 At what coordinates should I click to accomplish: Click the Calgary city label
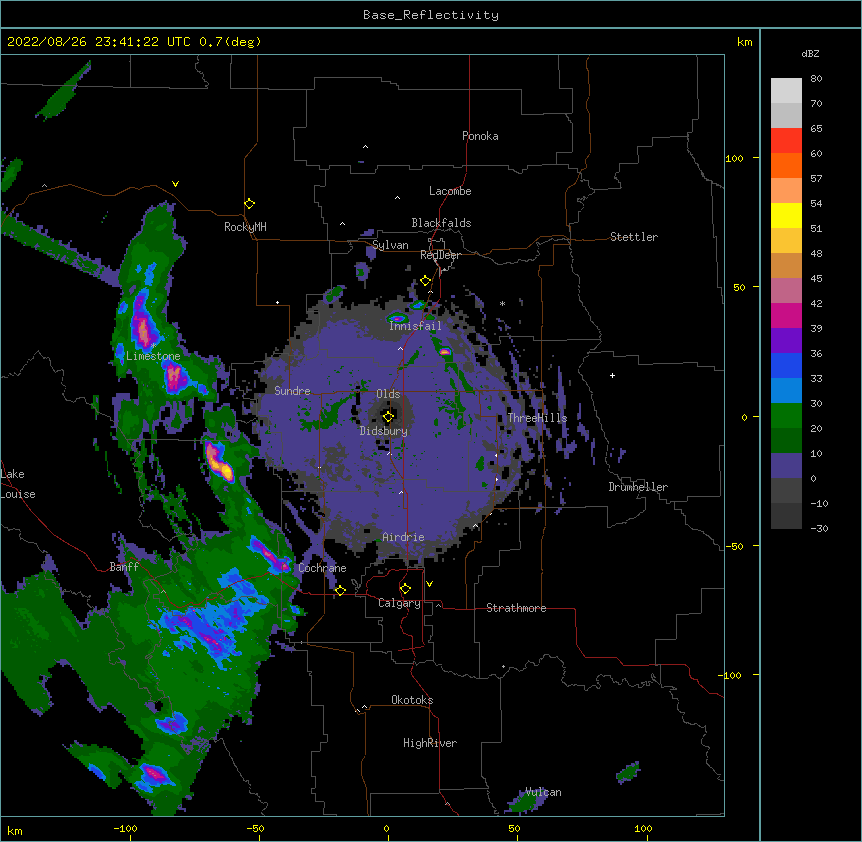click(x=399, y=603)
